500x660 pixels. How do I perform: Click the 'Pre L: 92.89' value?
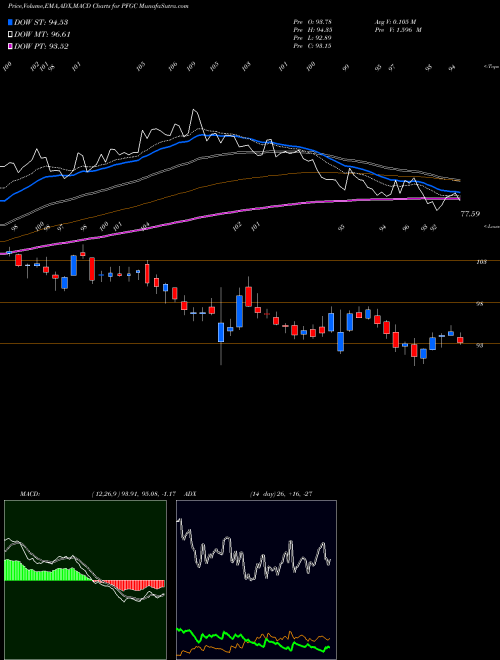(x=312, y=38)
